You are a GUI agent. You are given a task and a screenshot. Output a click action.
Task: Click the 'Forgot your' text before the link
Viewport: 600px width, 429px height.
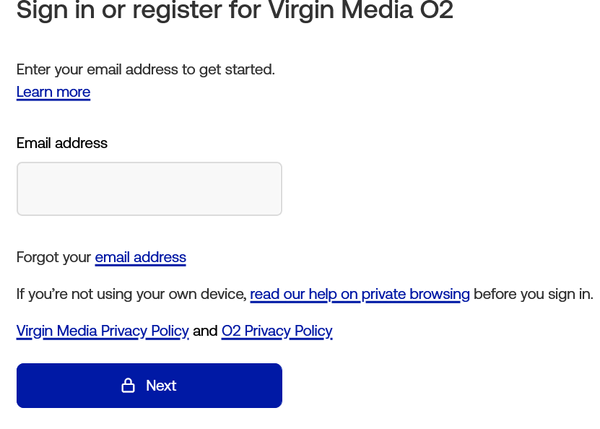[x=54, y=257]
